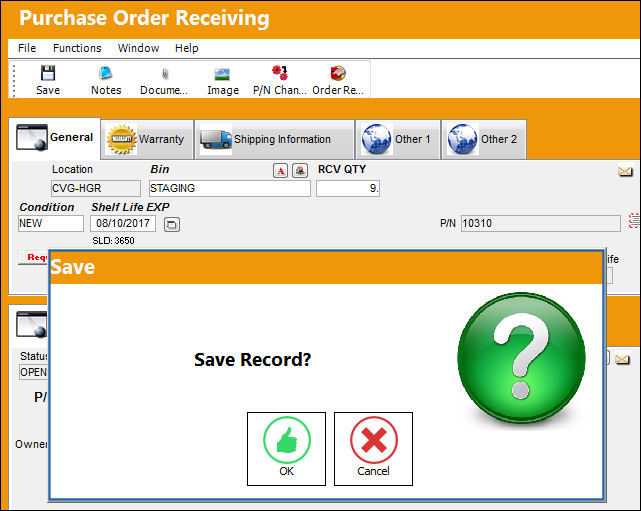This screenshot has height=511, width=641.
Task: Switch to the Other 2 tab
Action: click(484, 139)
